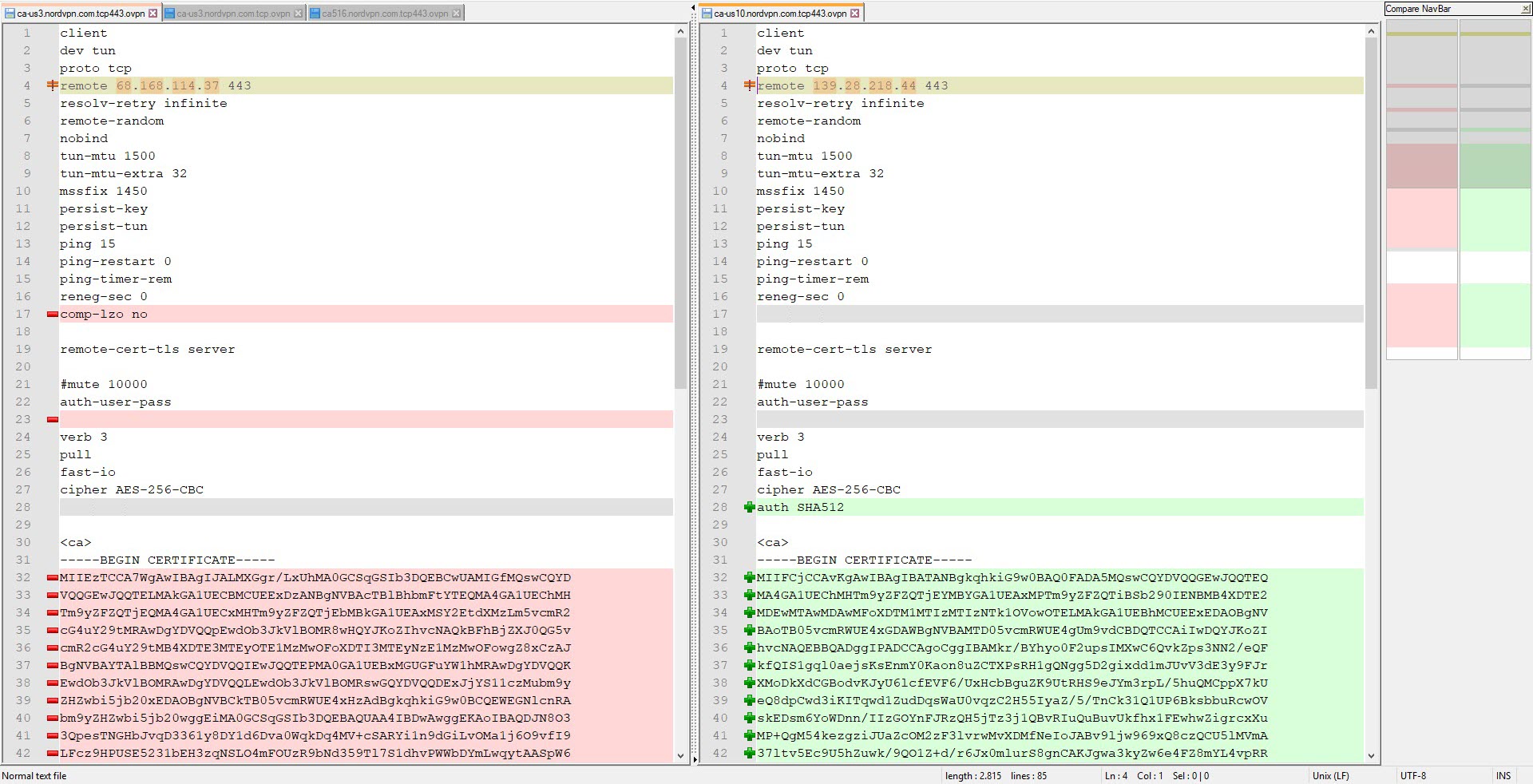Close the ca-us3.nordvpn.com.tcp.ovpn tab
The height and width of the screenshot is (784, 1533).
(299, 14)
